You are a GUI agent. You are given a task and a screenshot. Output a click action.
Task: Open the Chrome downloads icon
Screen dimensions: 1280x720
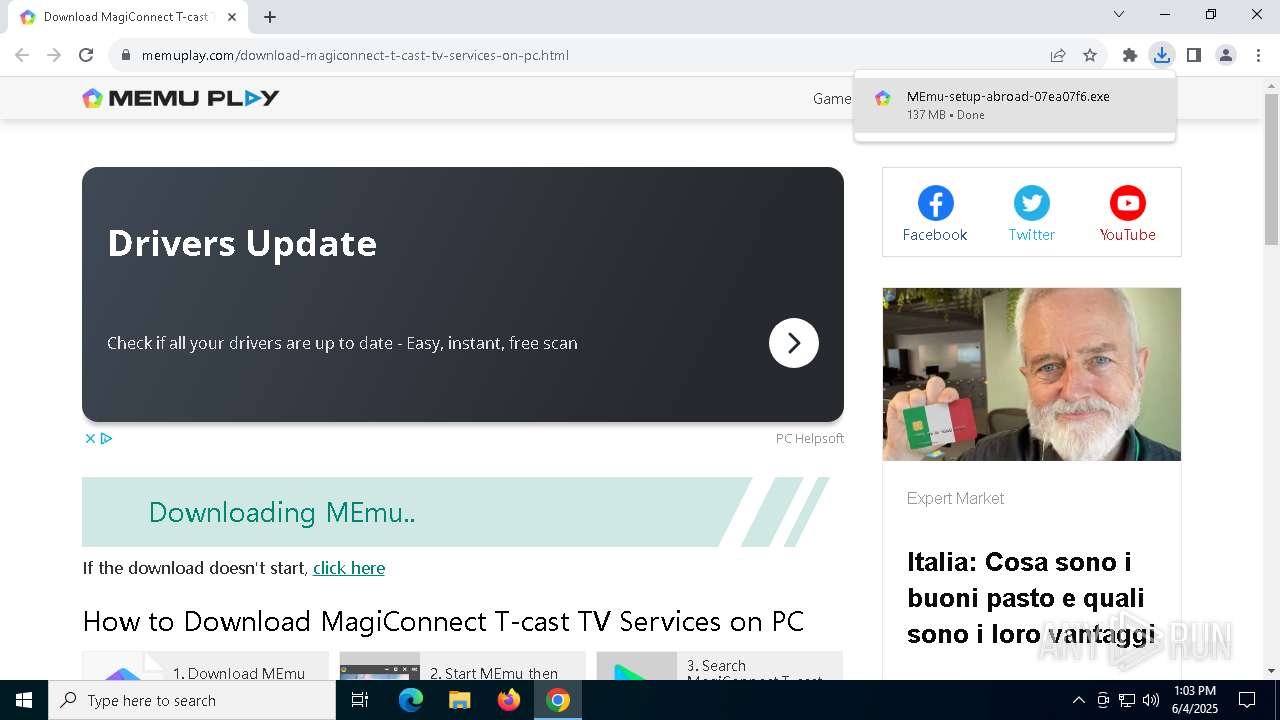point(1162,55)
